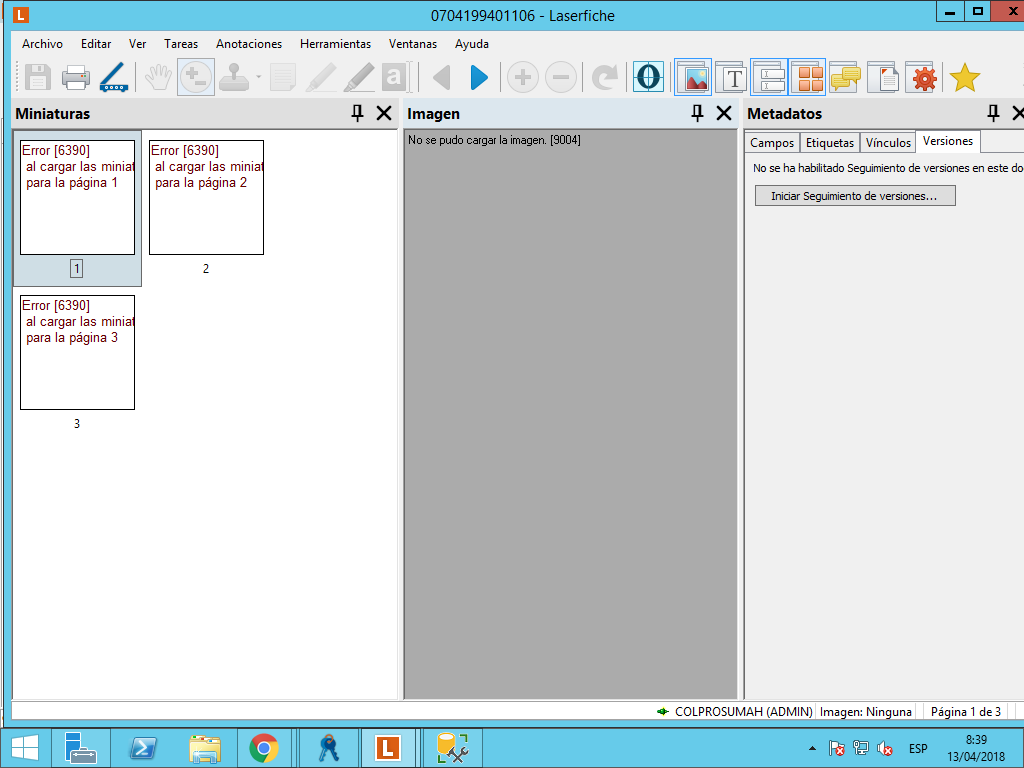The height and width of the screenshot is (768, 1024).
Task: Select the page 2 thumbnail
Action: (206, 198)
